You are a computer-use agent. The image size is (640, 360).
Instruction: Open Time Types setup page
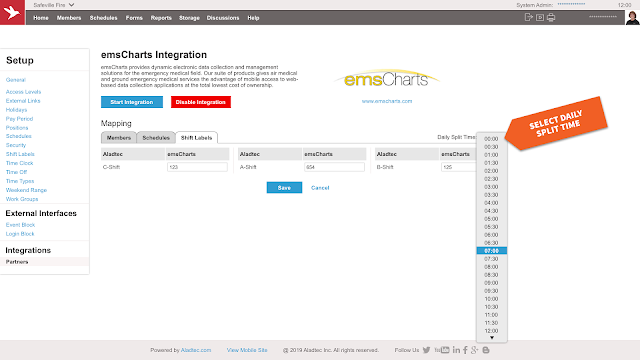pyautogui.click(x=20, y=181)
